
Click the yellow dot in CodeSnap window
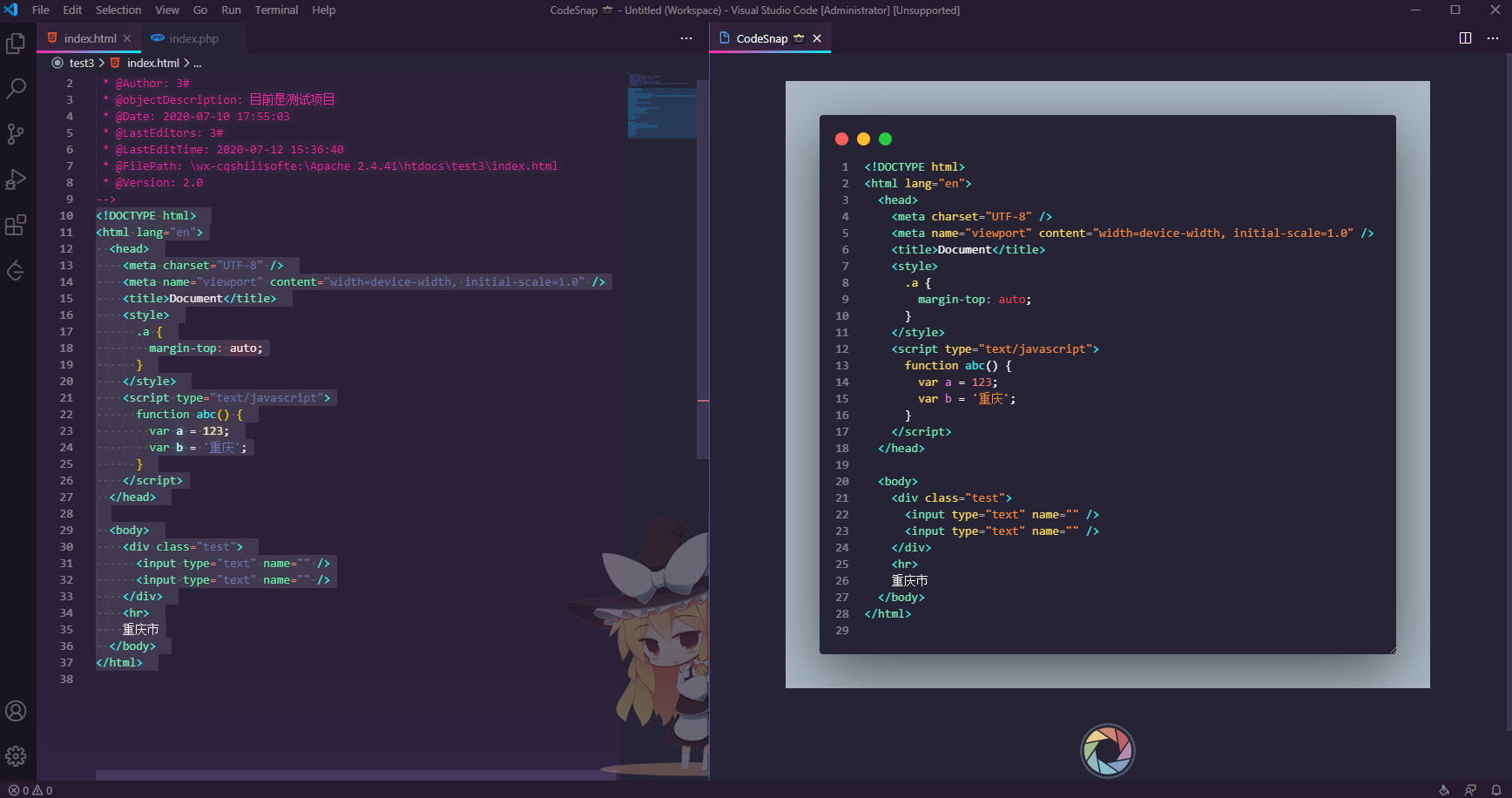coord(863,139)
